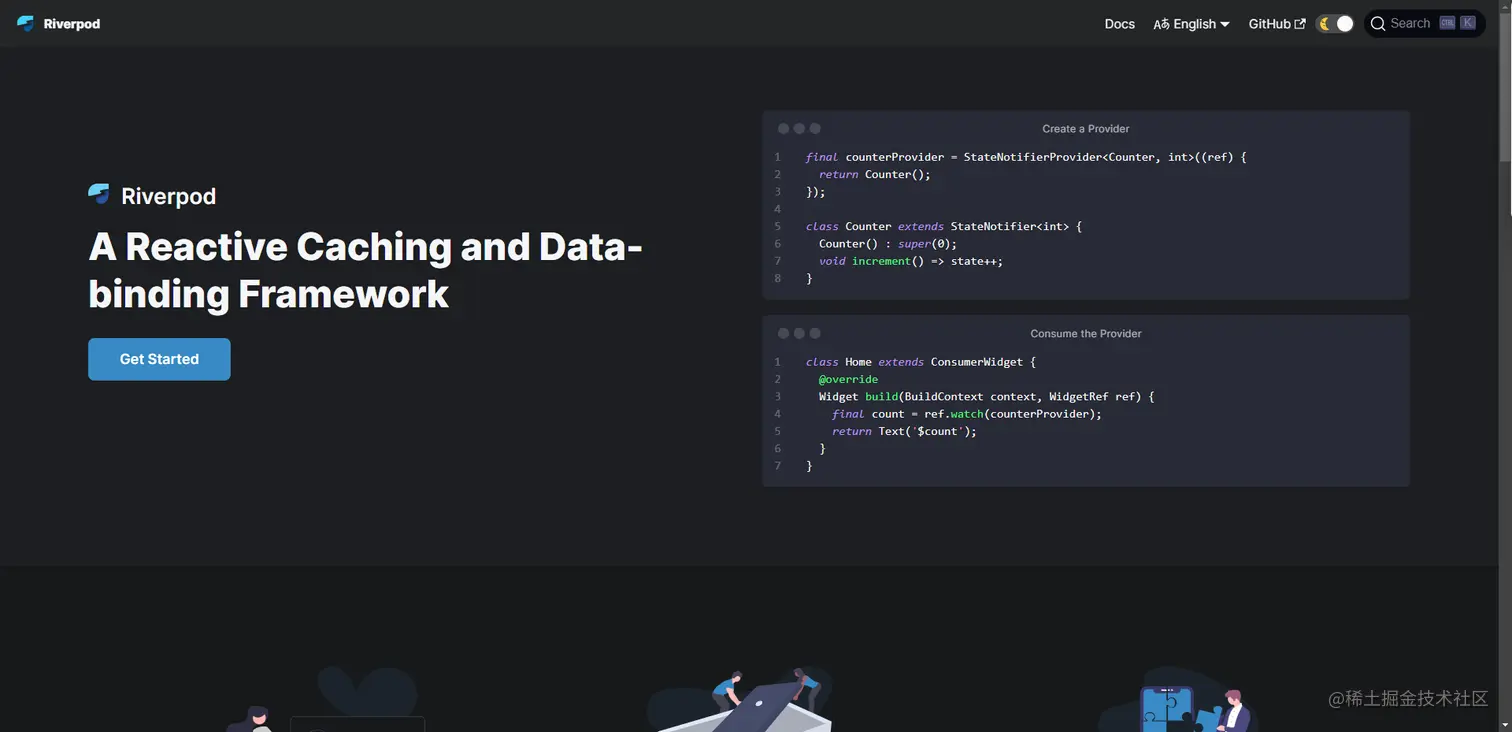Click the Riverpod hero title text

pyautogui.click(x=168, y=196)
